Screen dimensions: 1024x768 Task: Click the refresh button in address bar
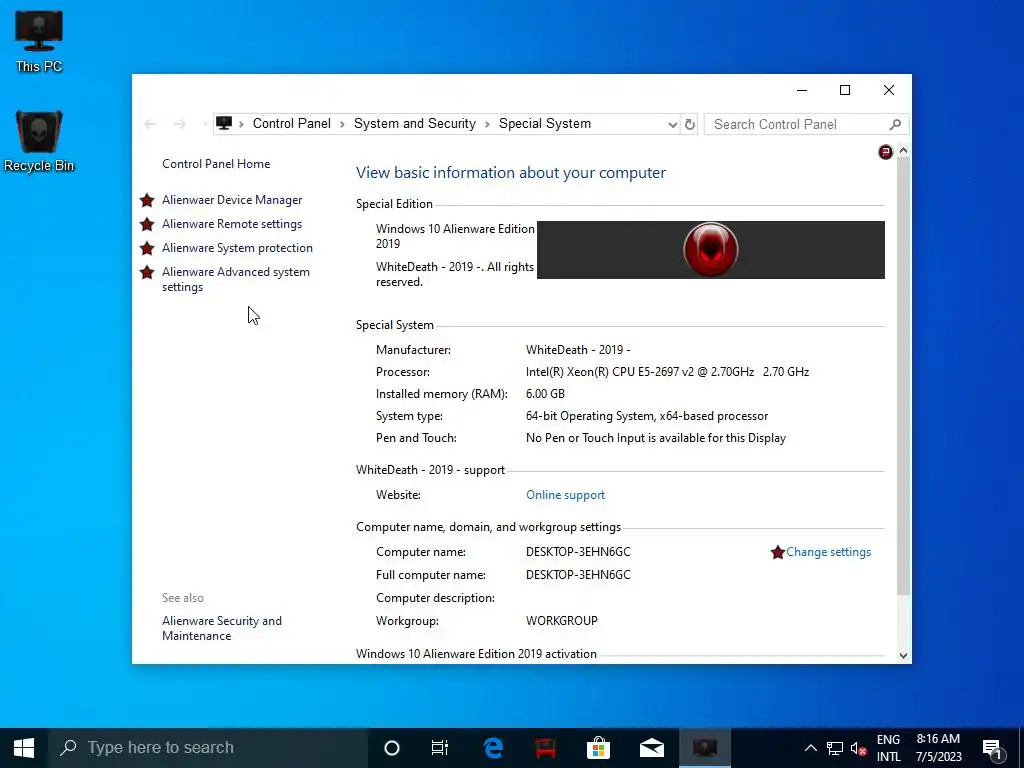(x=690, y=124)
